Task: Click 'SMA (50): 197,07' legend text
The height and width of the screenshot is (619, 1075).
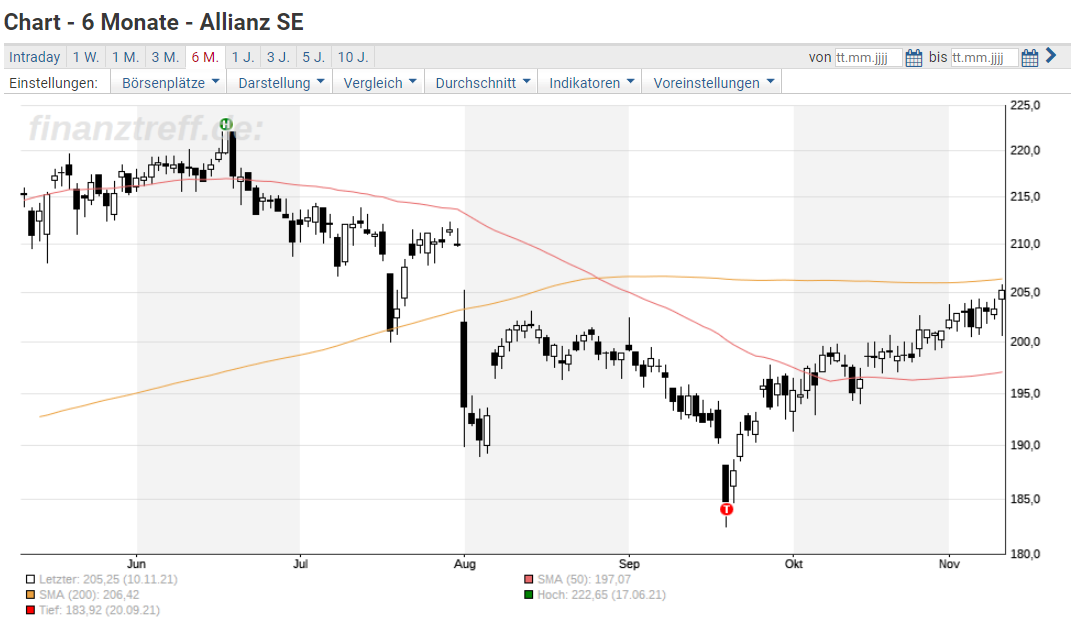Action: coord(584,579)
